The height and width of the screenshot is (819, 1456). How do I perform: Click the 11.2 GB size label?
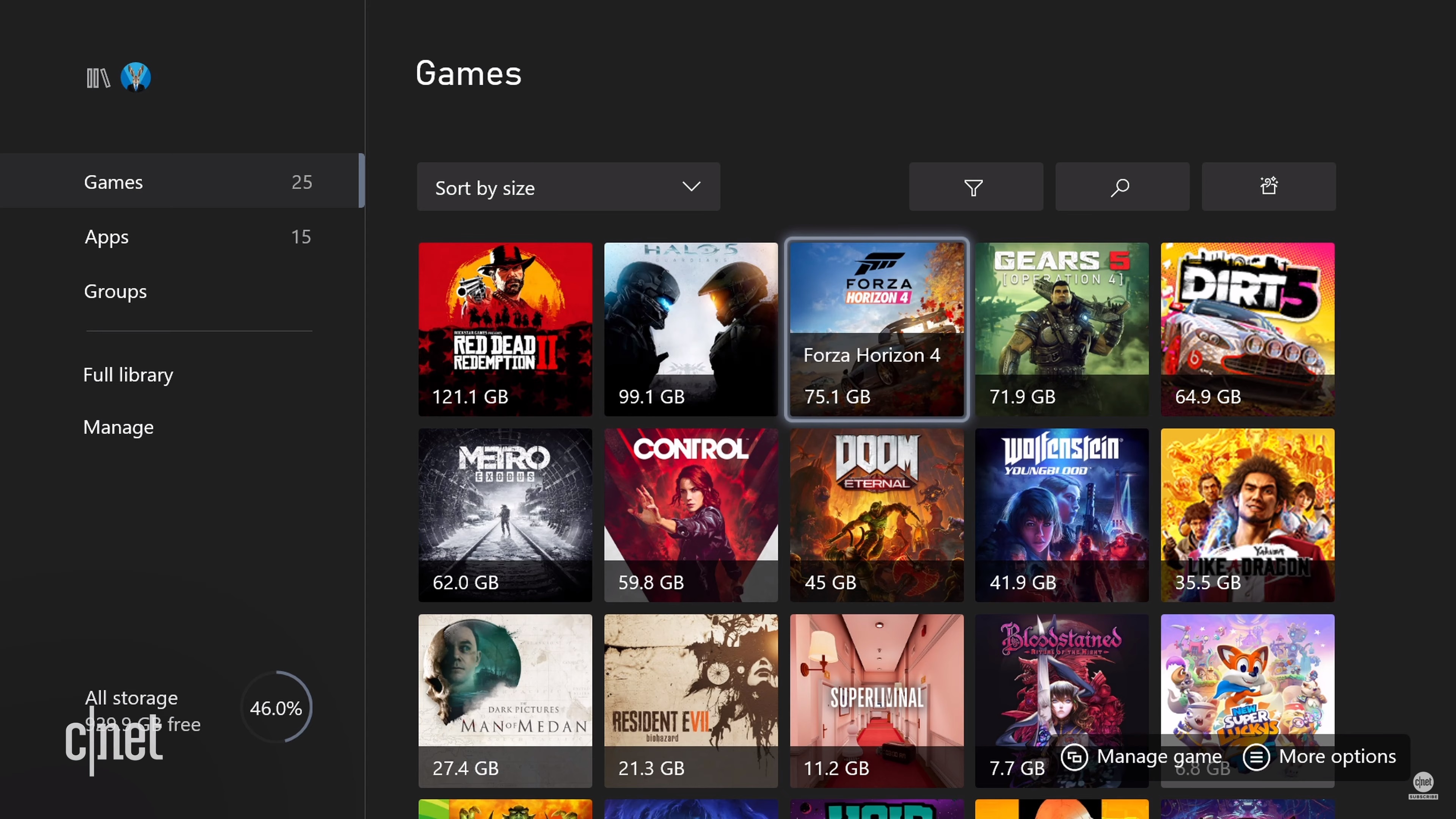coord(836,768)
